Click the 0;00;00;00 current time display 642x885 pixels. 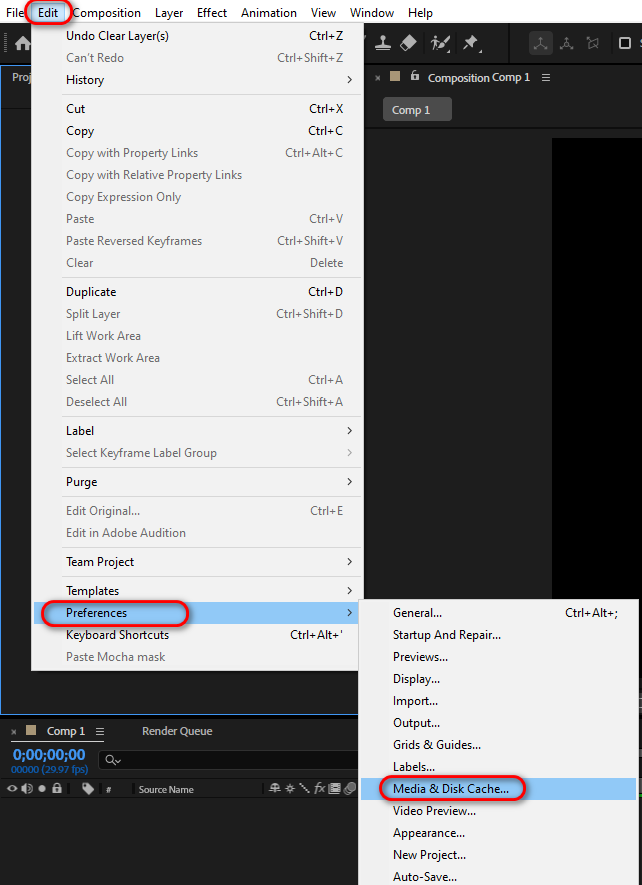click(49, 755)
